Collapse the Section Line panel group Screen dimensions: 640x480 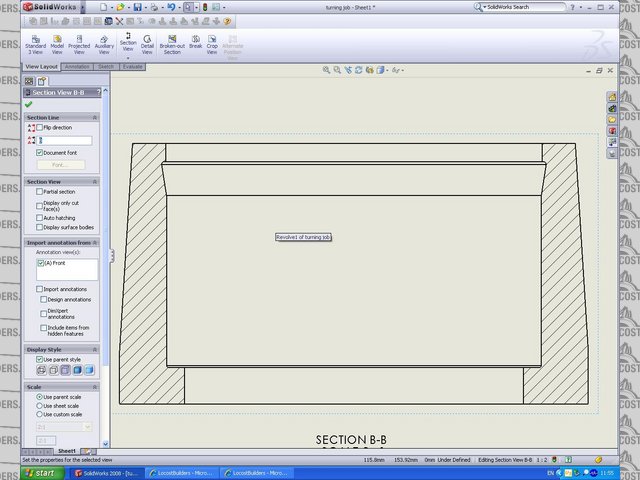pyautogui.click(x=95, y=117)
